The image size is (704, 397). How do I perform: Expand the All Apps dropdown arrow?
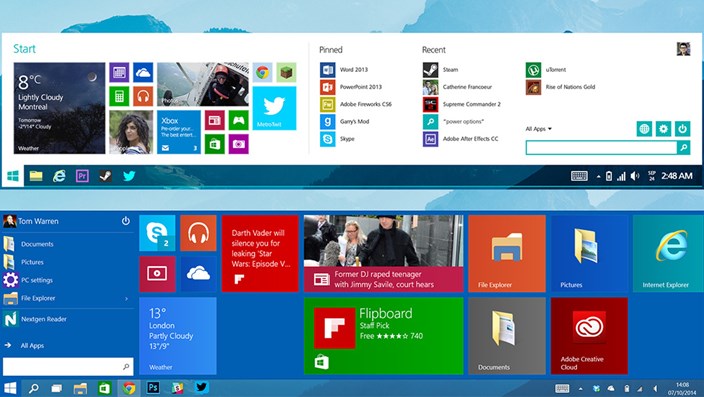point(550,129)
